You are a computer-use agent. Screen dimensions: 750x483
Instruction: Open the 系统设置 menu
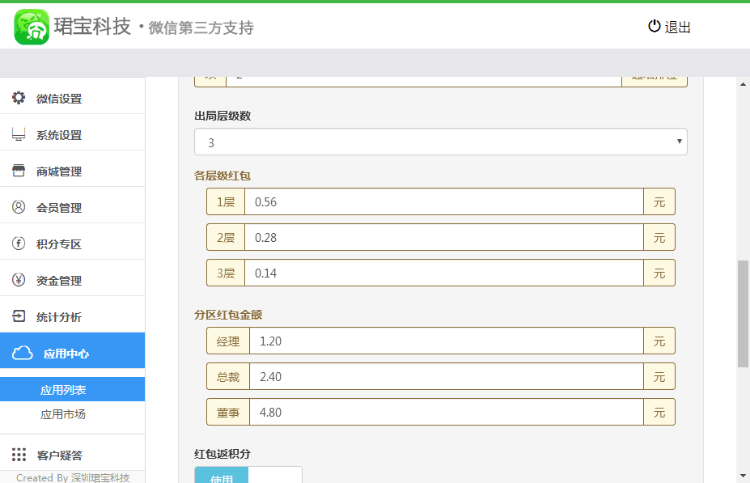73,132
